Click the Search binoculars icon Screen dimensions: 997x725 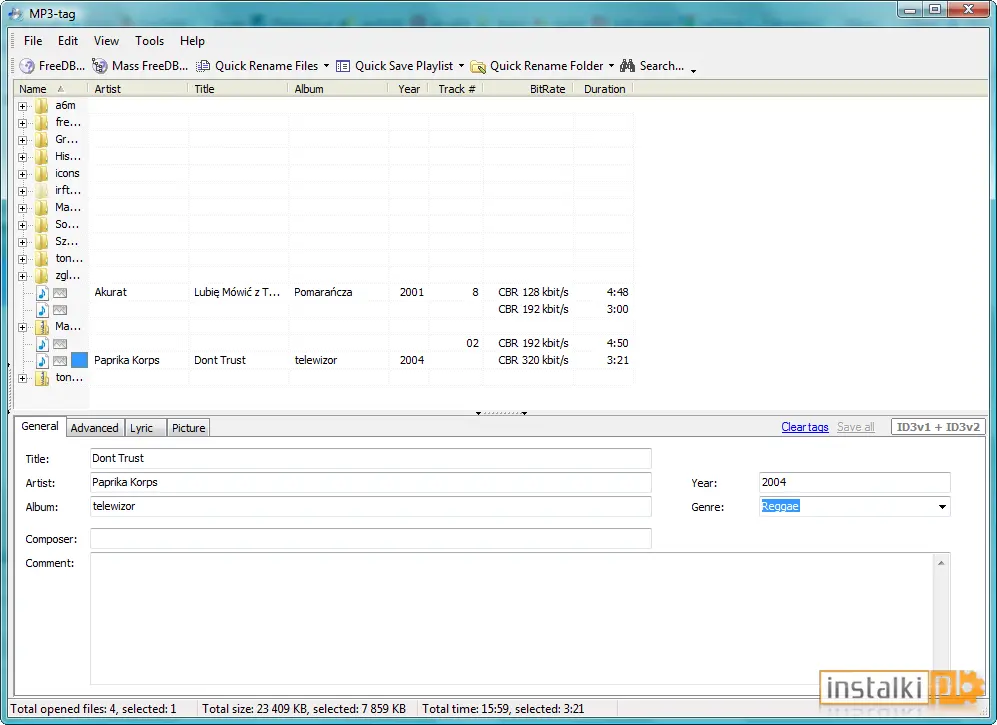628,66
